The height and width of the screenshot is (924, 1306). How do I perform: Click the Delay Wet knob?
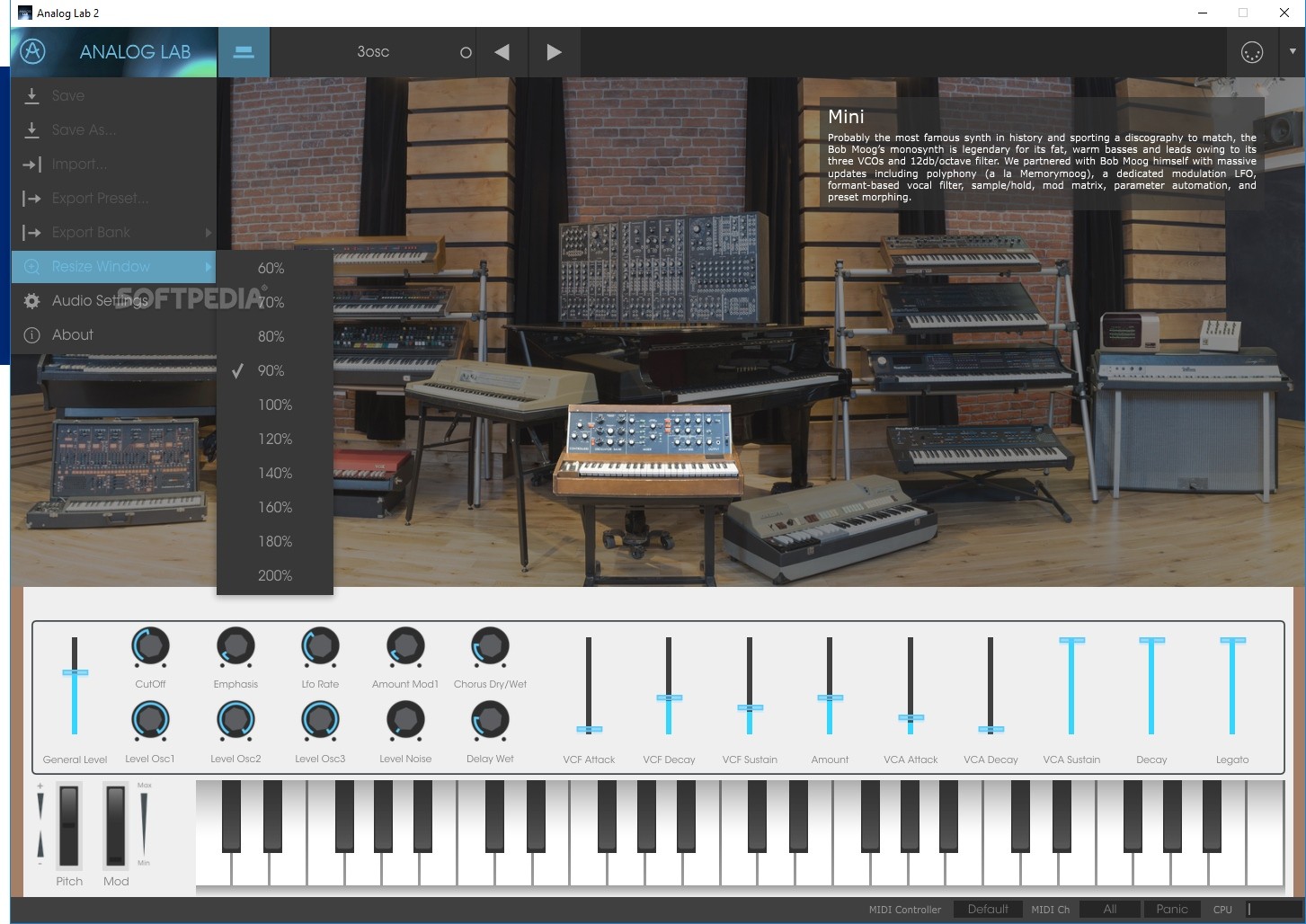click(490, 721)
